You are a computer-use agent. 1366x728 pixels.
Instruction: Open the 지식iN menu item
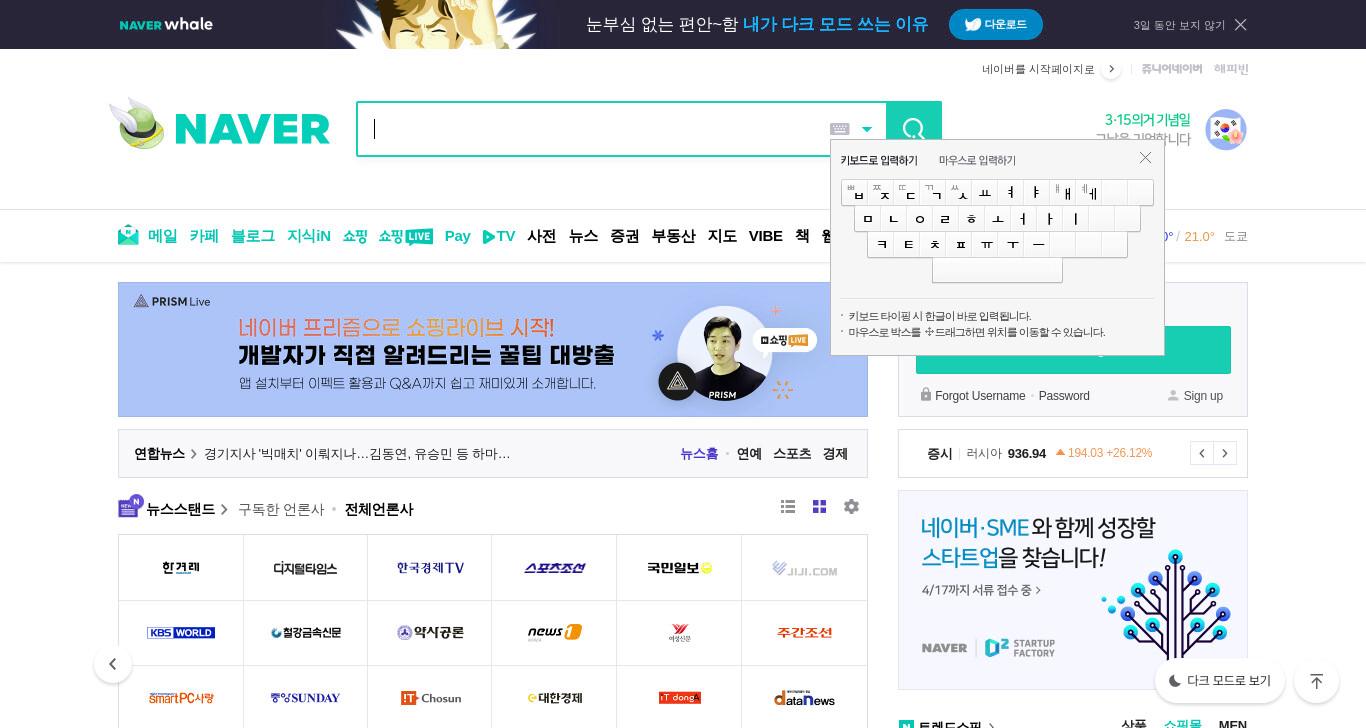(309, 236)
